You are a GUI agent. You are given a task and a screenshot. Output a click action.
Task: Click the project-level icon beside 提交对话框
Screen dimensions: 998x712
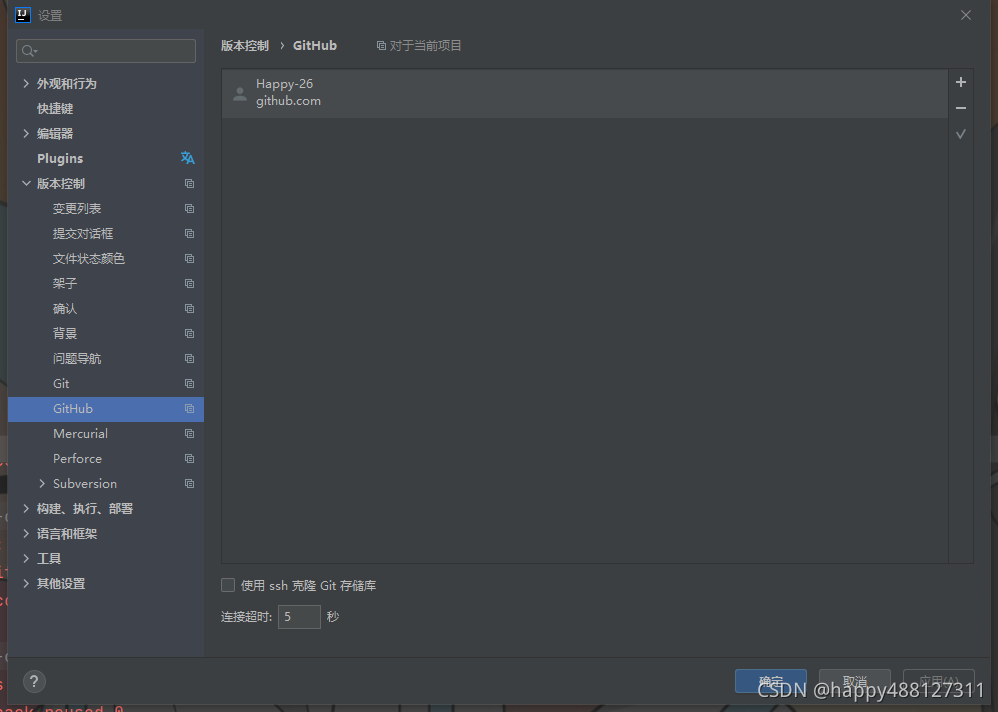[x=189, y=234]
